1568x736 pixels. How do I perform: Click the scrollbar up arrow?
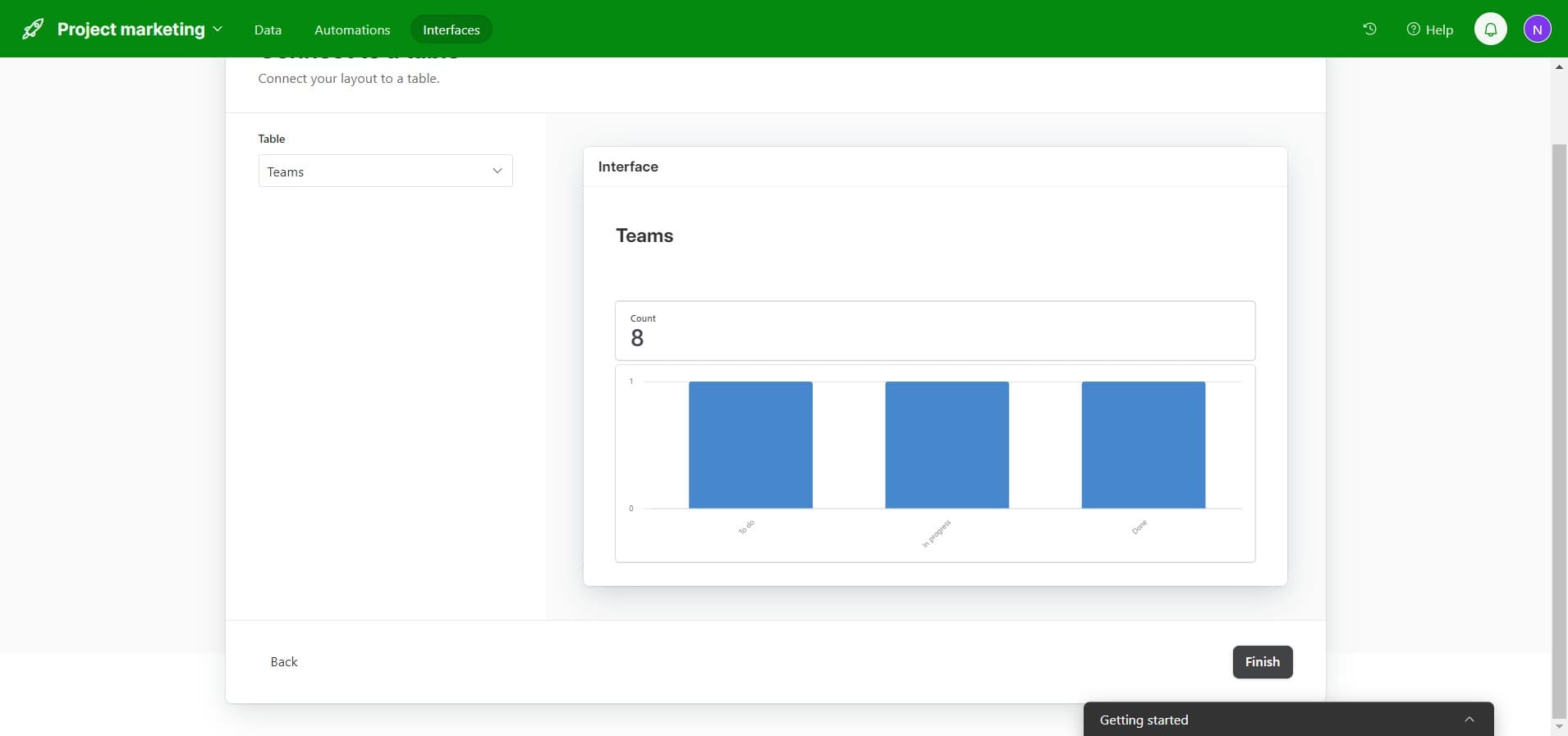(1559, 66)
